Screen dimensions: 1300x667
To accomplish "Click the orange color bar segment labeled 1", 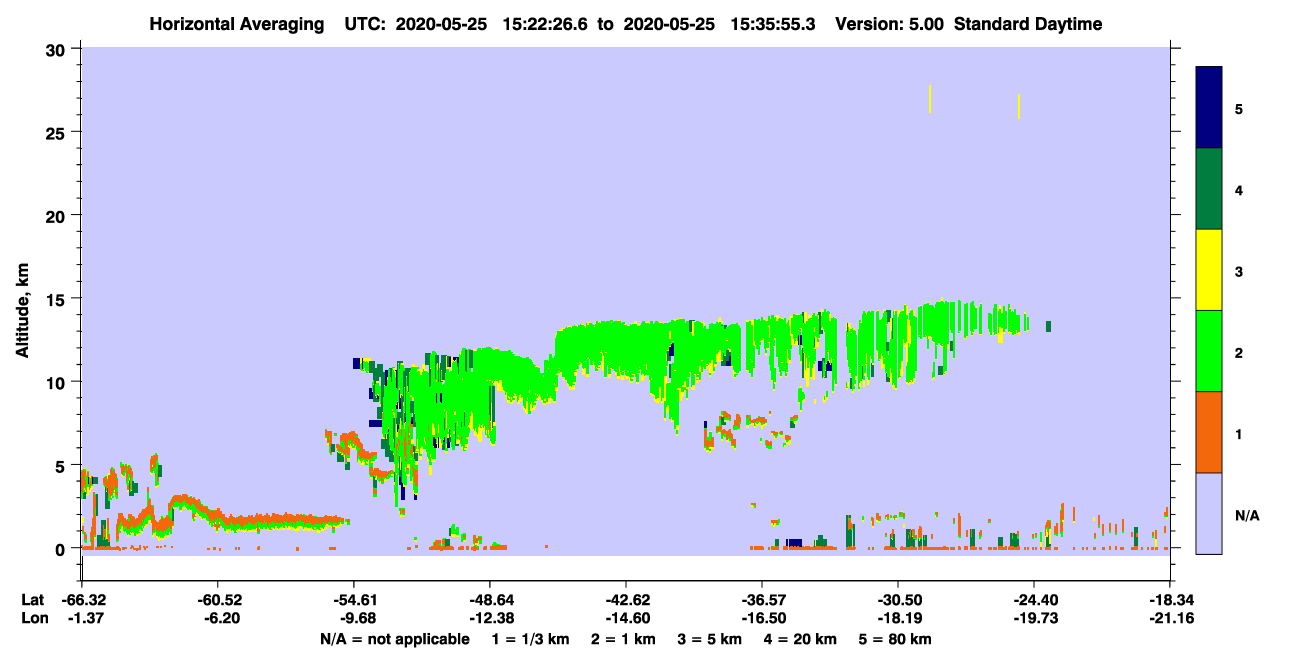I will [x=1209, y=432].
